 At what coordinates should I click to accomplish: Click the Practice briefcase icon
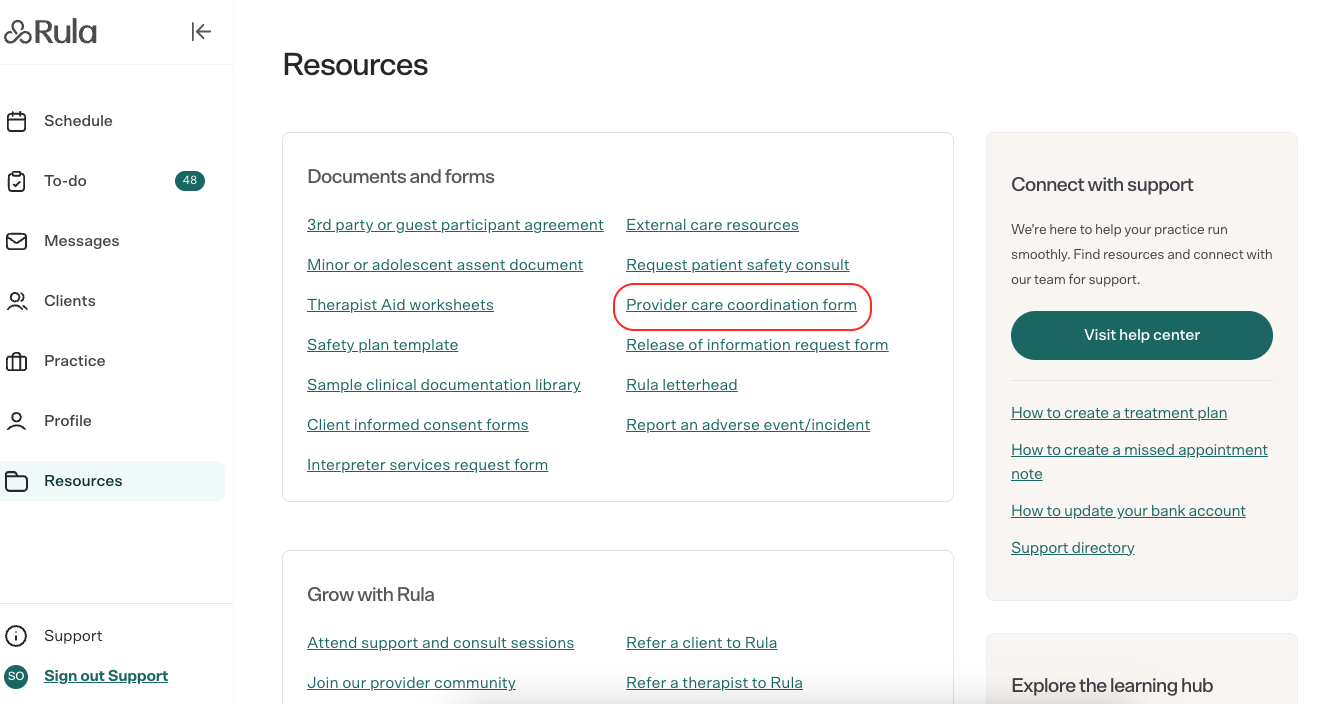coord(17,361)
